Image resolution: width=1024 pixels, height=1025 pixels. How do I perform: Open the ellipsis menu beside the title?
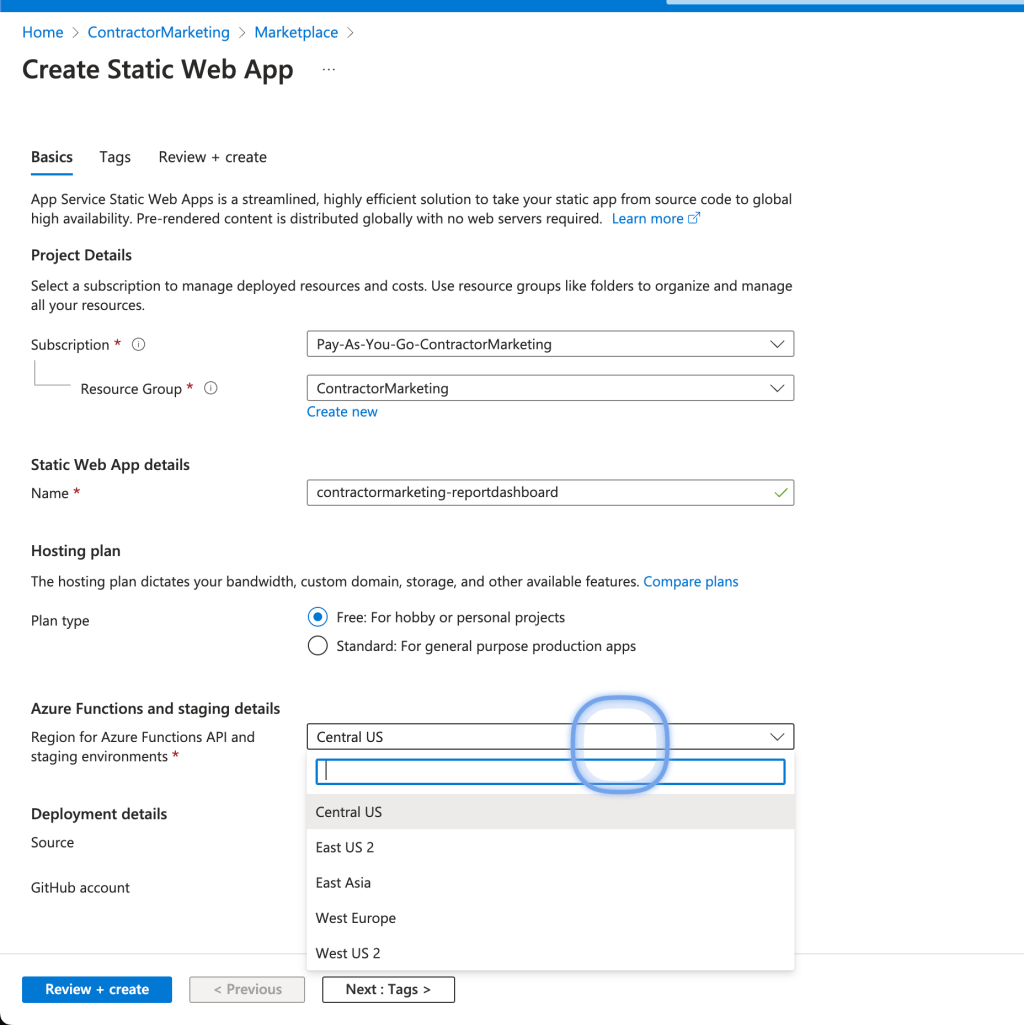coord(329,69)
